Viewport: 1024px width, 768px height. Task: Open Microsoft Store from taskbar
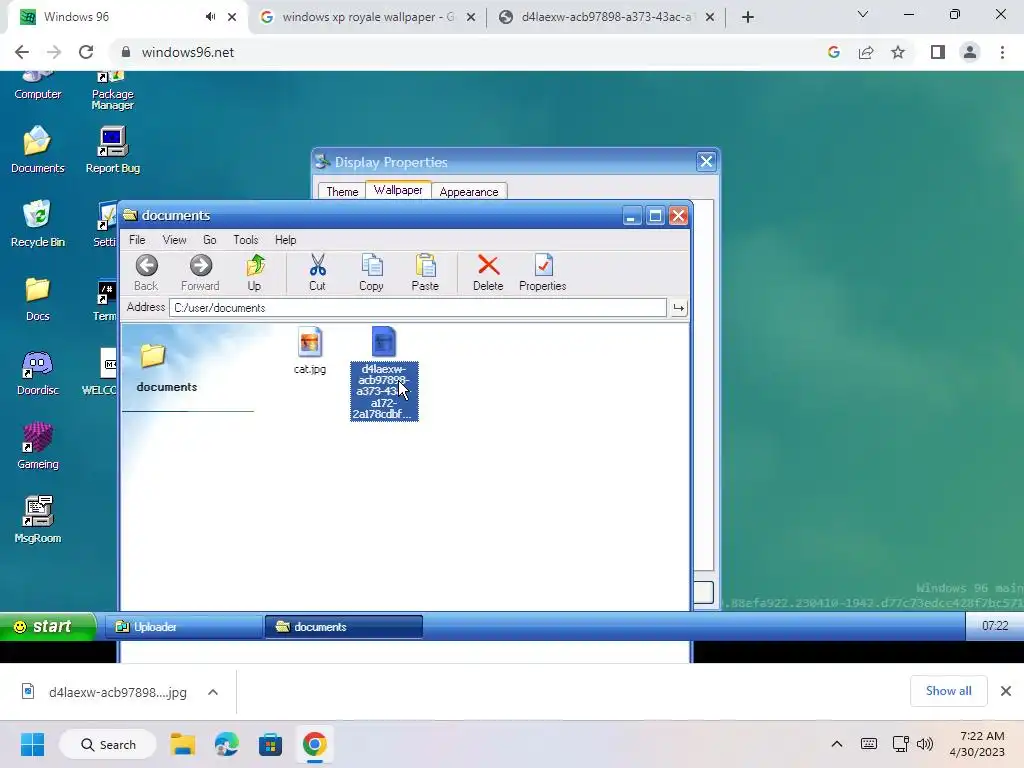coord(270,744)
